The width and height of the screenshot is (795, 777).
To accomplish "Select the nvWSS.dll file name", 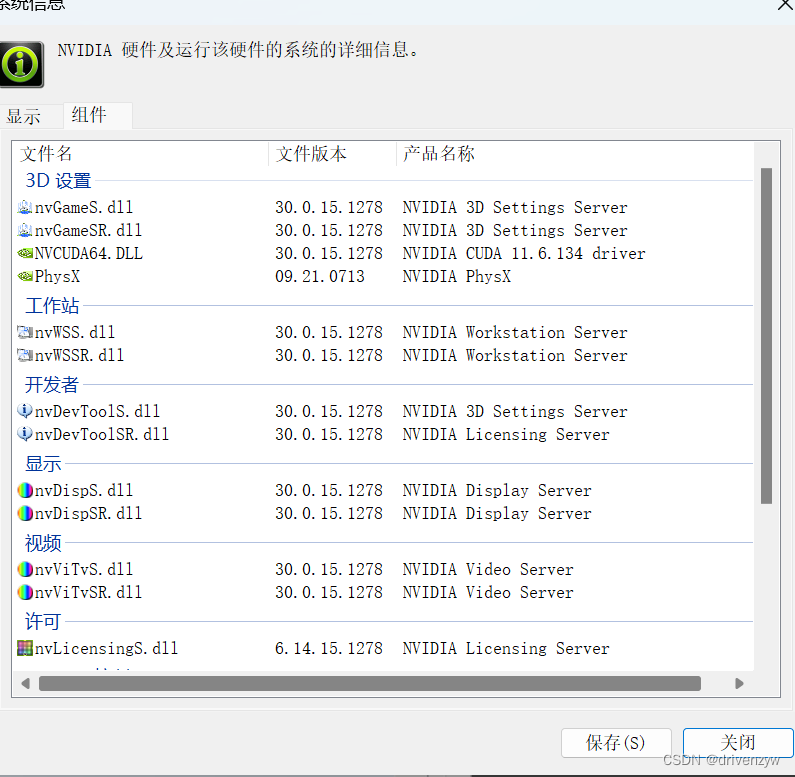I will click(x=75, y=332).
